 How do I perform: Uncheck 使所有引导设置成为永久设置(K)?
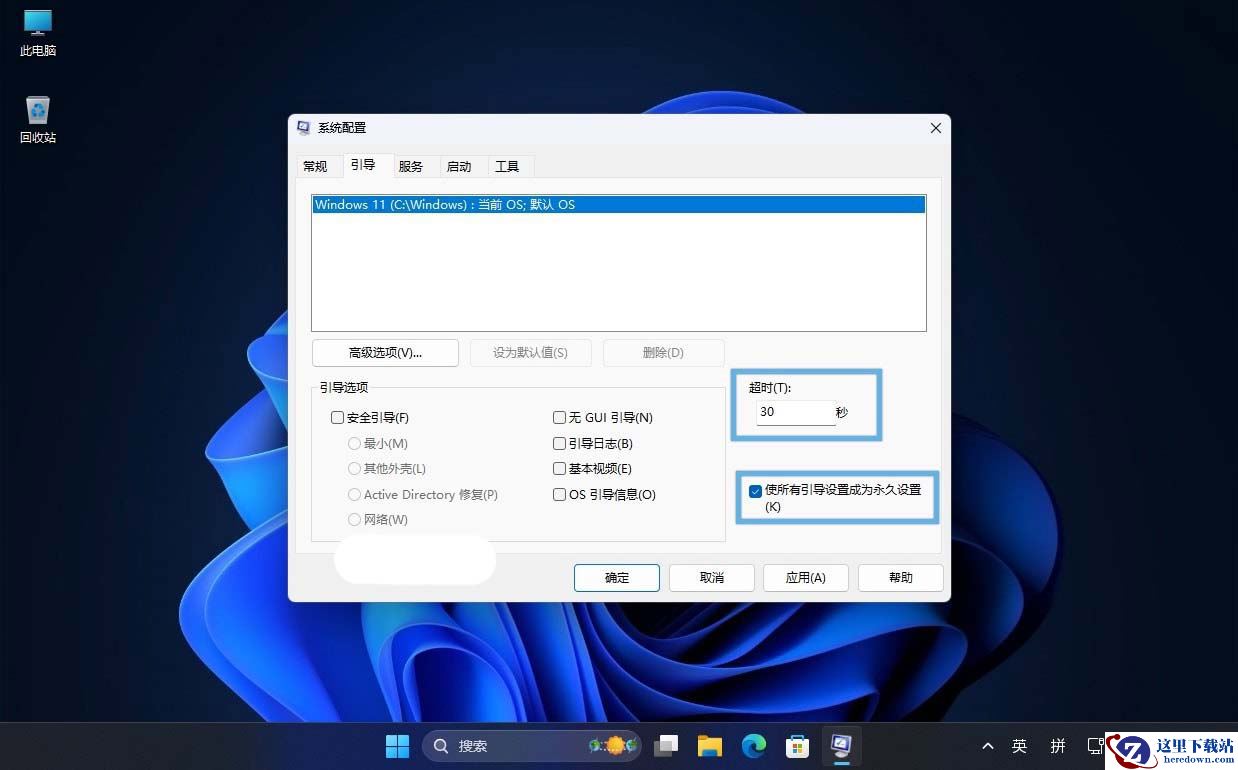click(x=755, y=491)
